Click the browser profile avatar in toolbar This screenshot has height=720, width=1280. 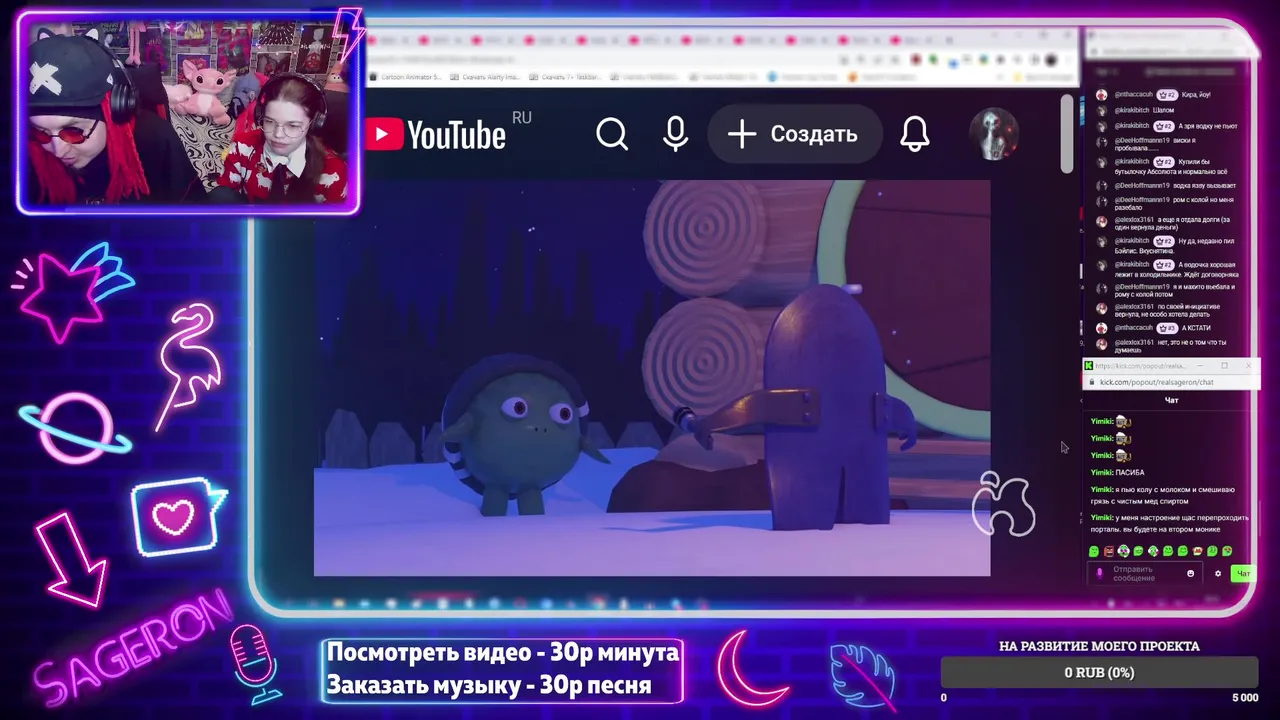pos(1050,60)
